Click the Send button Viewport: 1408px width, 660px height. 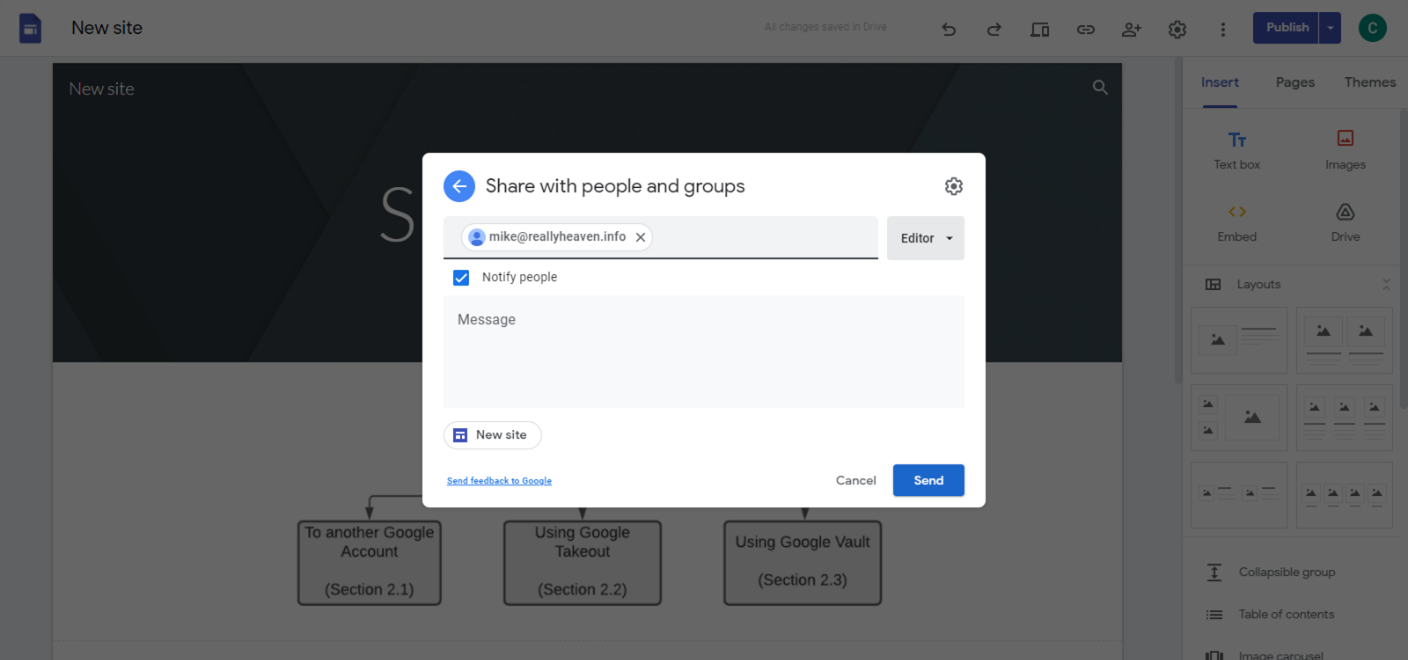(928, 480)
